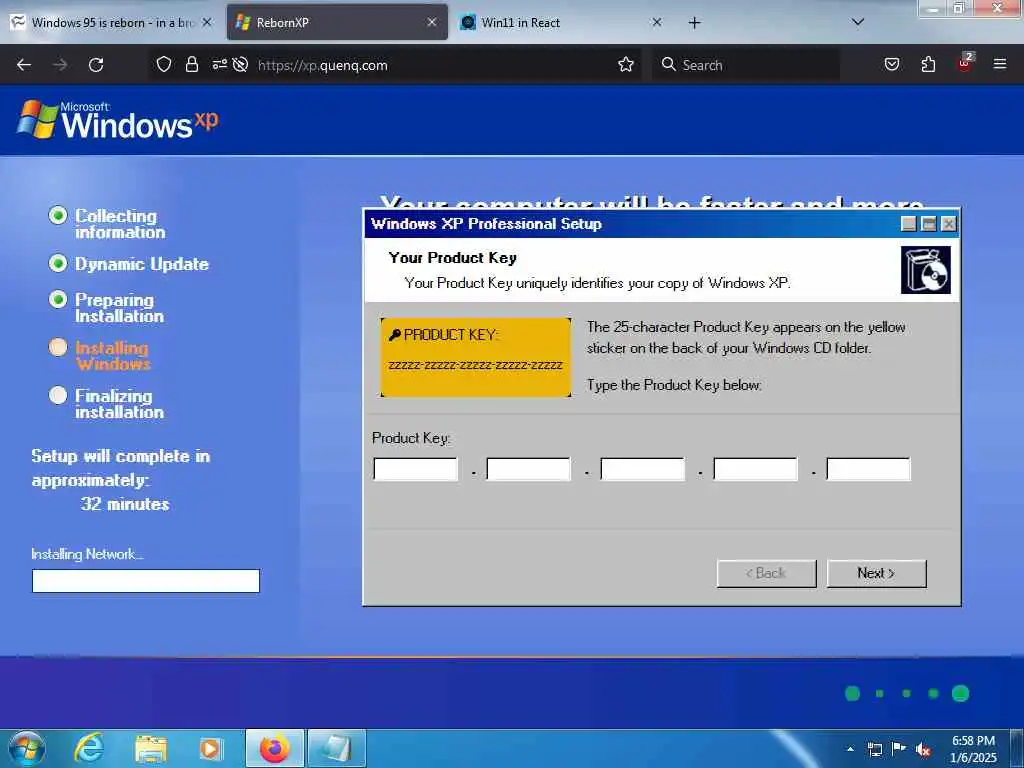Click the disabled Back button in Setup
This screenshot has width=1024, height=768.
[767, 573]
